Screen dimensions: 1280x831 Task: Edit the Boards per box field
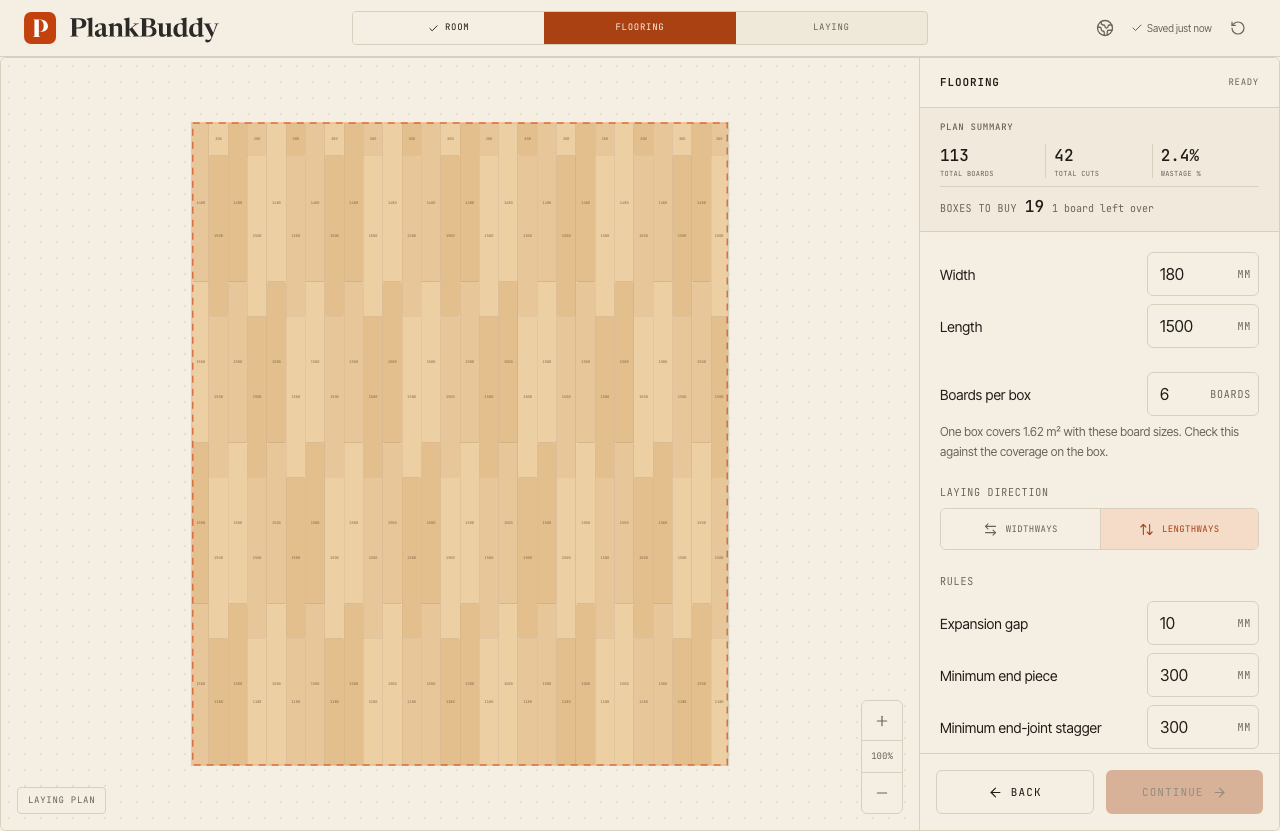(1203, 394)
